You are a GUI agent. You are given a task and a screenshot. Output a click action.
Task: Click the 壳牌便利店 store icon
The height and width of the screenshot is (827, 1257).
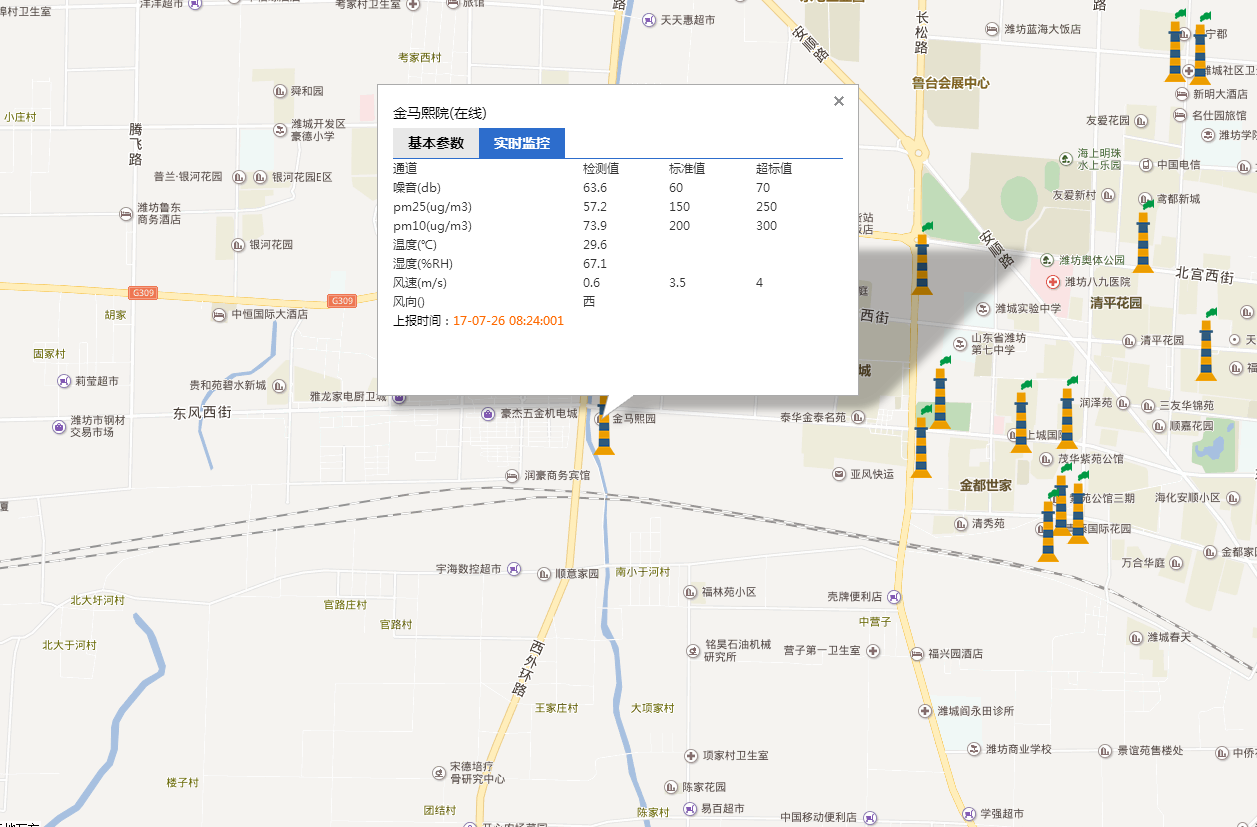(x=894, y=597)
